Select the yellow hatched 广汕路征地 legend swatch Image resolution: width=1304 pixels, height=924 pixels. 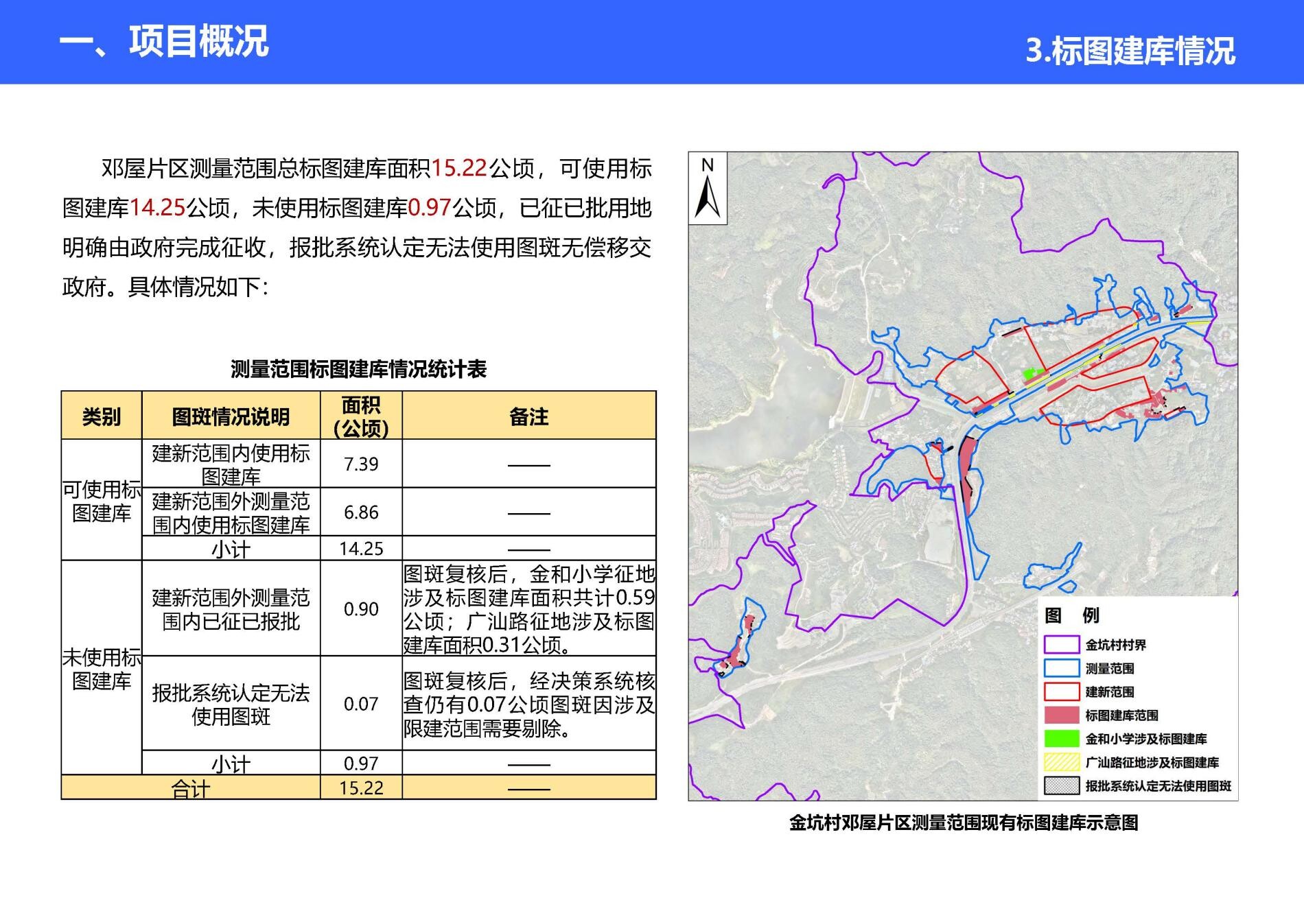point(1061,762)
